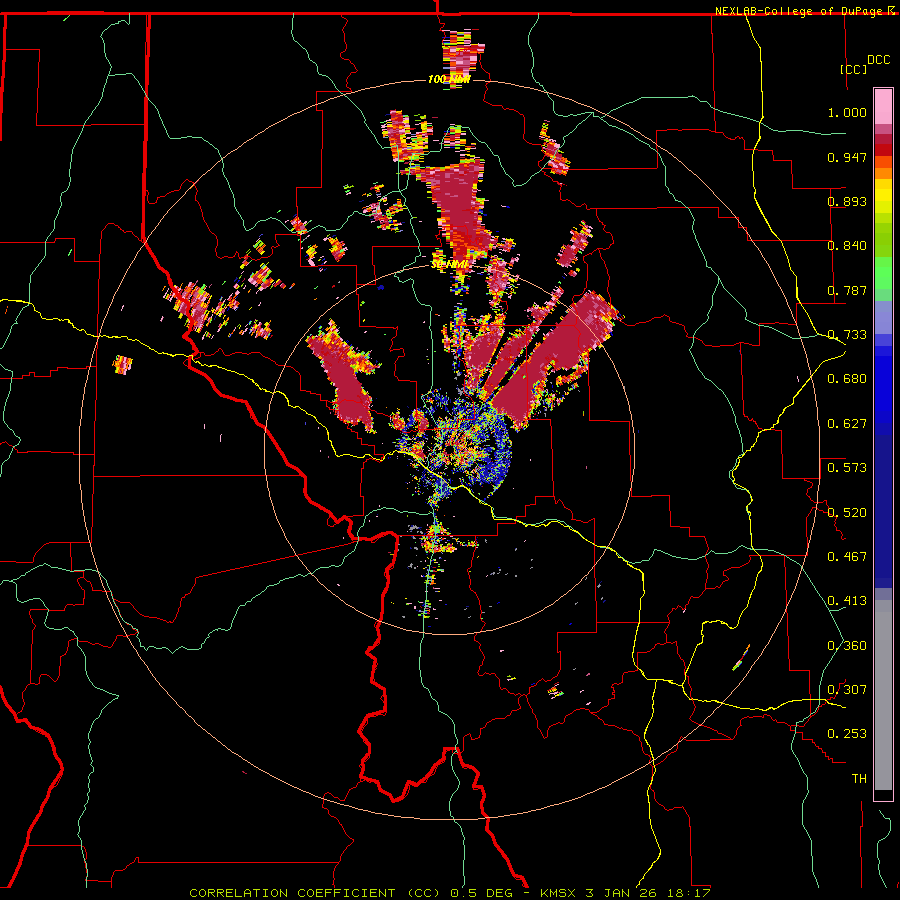Click the [CC] legend unit label
This screenshot has width=900, height=900.
854,69
